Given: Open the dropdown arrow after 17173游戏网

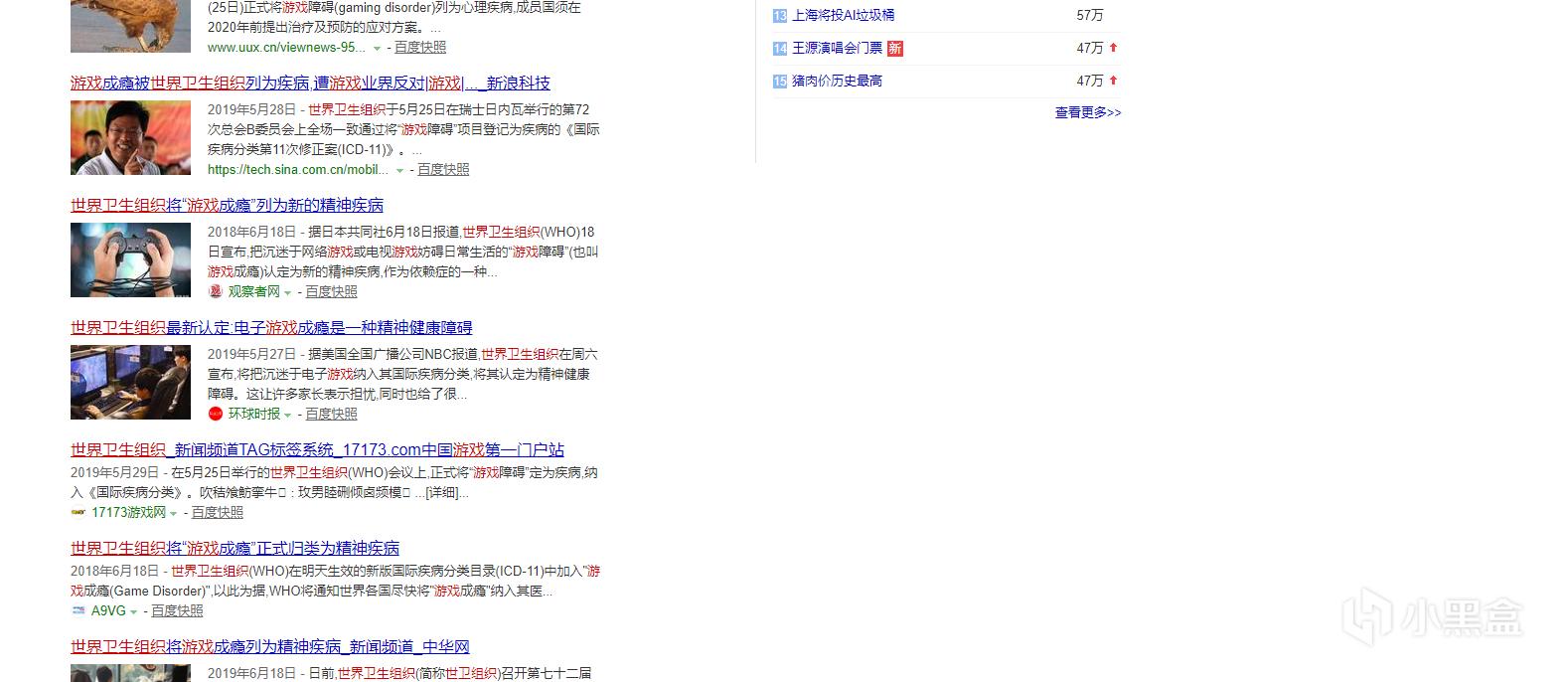Looking at the screenshot, I should [x=174, y=514].
